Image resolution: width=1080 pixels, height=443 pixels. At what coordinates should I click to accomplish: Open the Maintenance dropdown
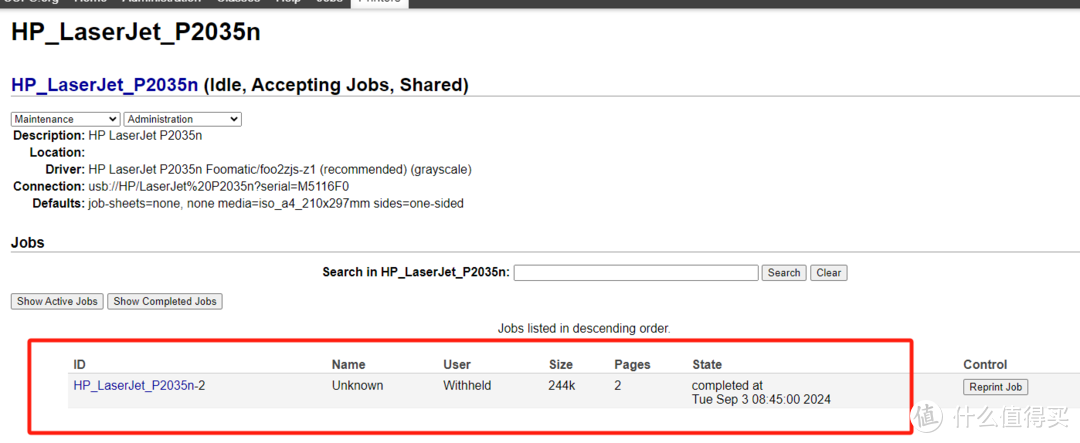[65, 119]
